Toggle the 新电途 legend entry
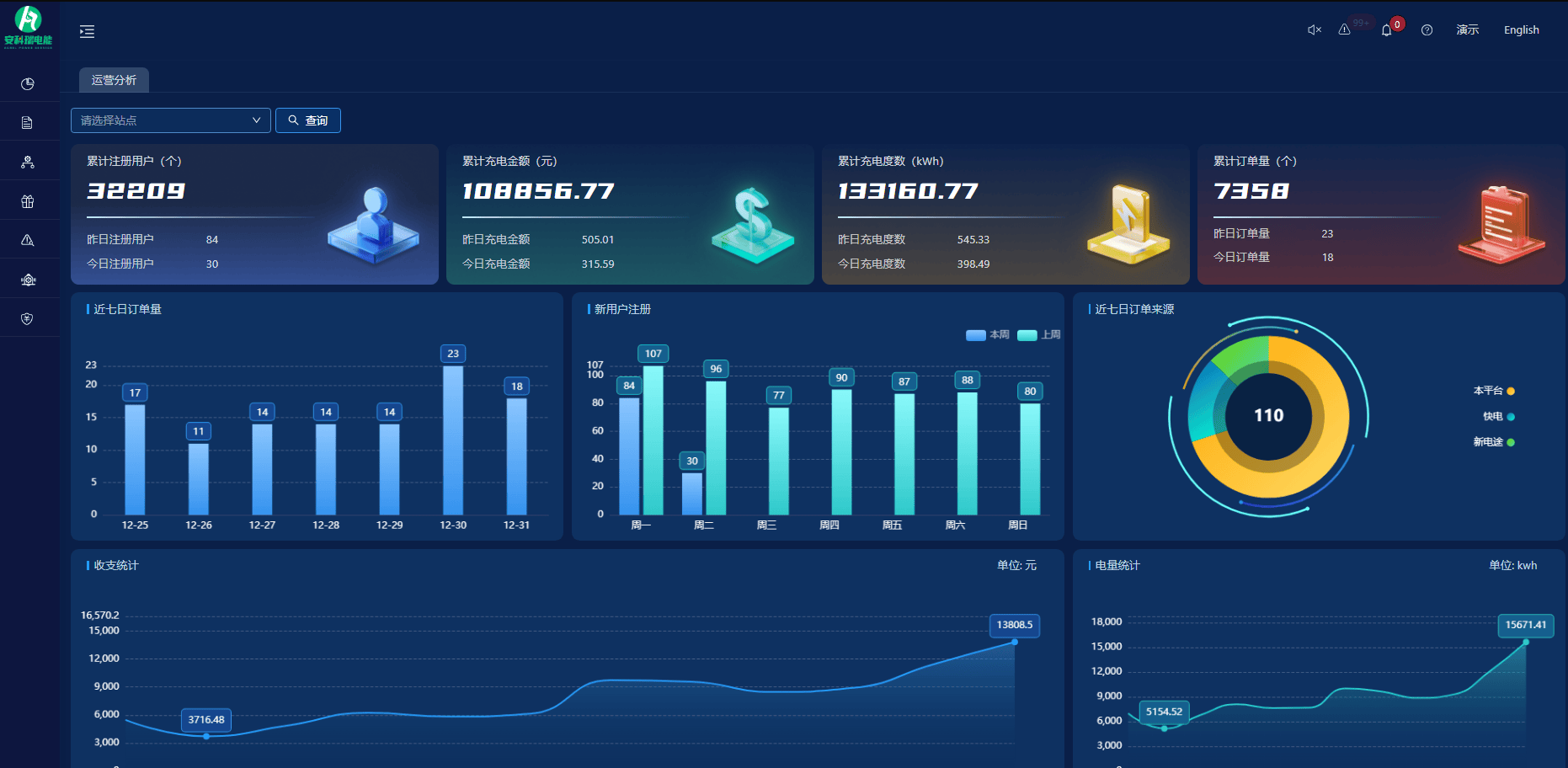 tap(1494, 442)
